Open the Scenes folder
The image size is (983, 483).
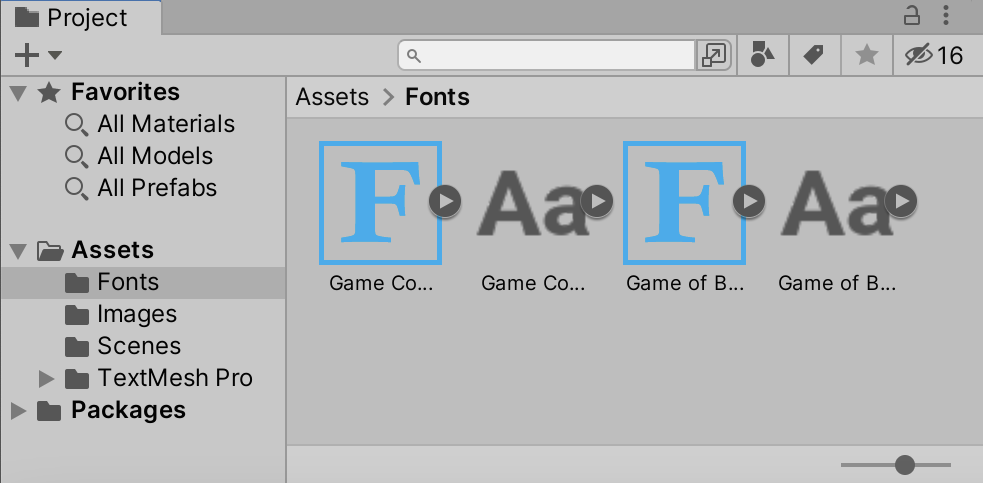[138, 347]
